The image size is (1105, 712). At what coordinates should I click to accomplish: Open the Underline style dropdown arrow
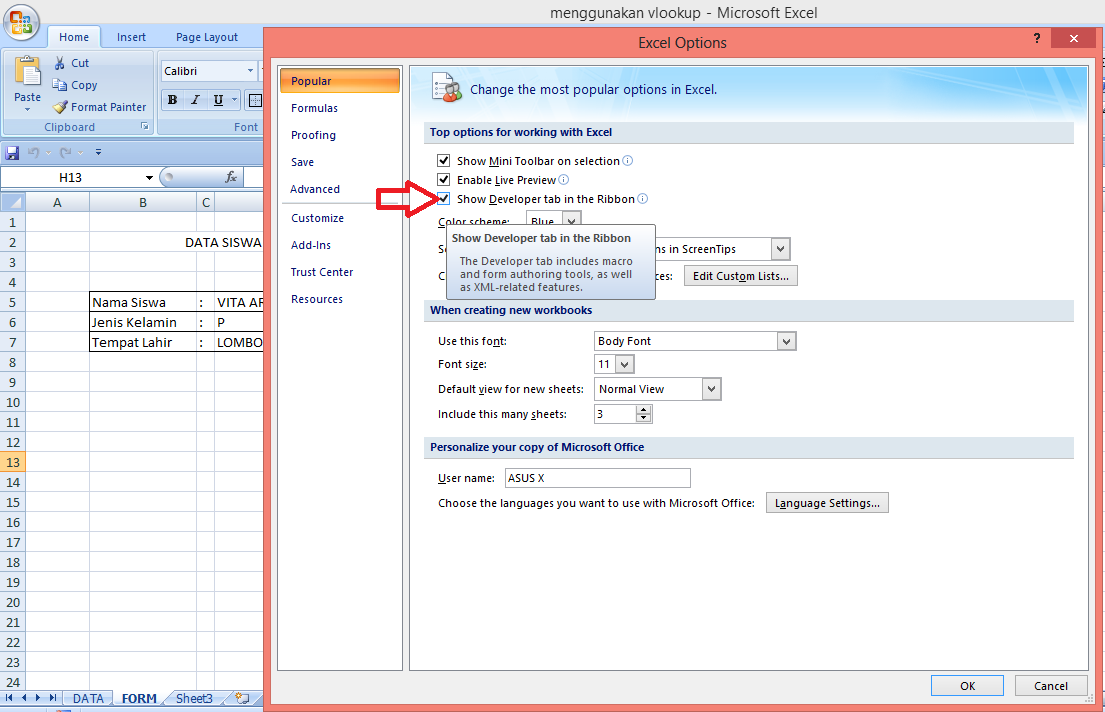point(235,100)
